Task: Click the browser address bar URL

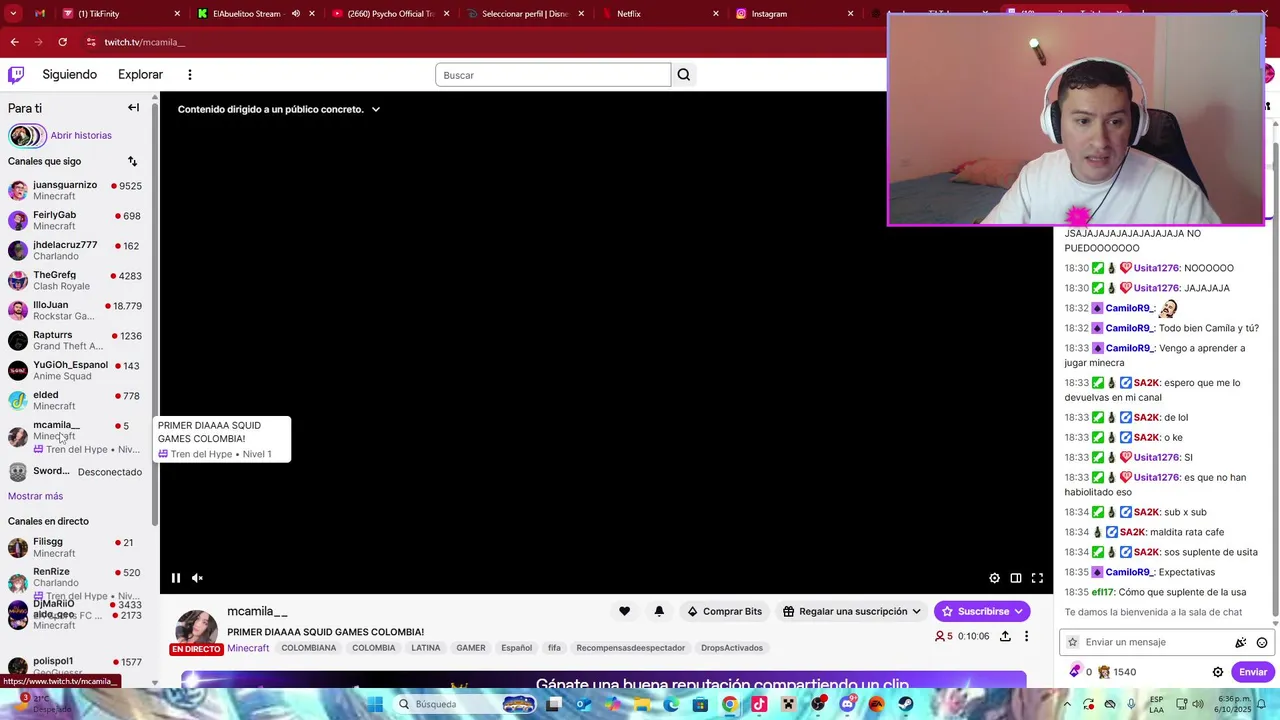Action: (145, 42)
